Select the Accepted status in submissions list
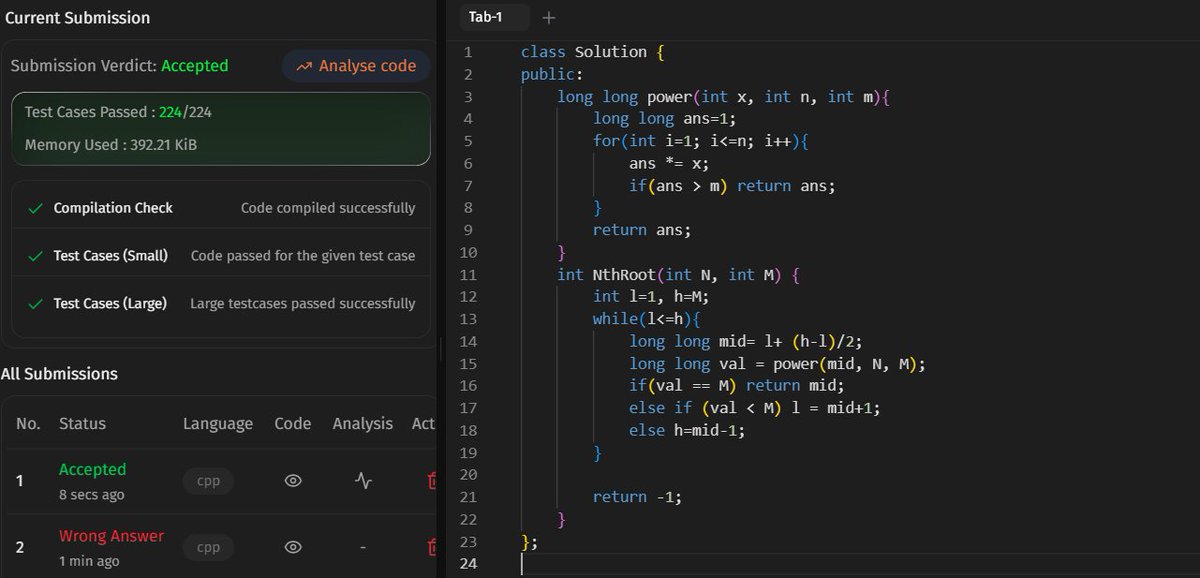 click(x=93, y=469)
